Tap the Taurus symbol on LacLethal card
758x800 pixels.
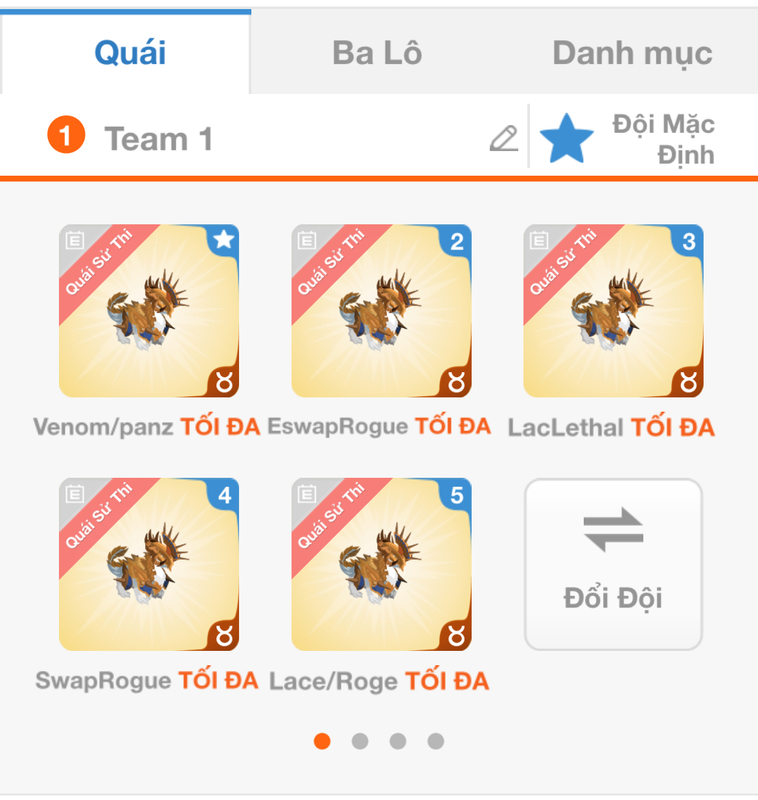(x=689, y=382)
